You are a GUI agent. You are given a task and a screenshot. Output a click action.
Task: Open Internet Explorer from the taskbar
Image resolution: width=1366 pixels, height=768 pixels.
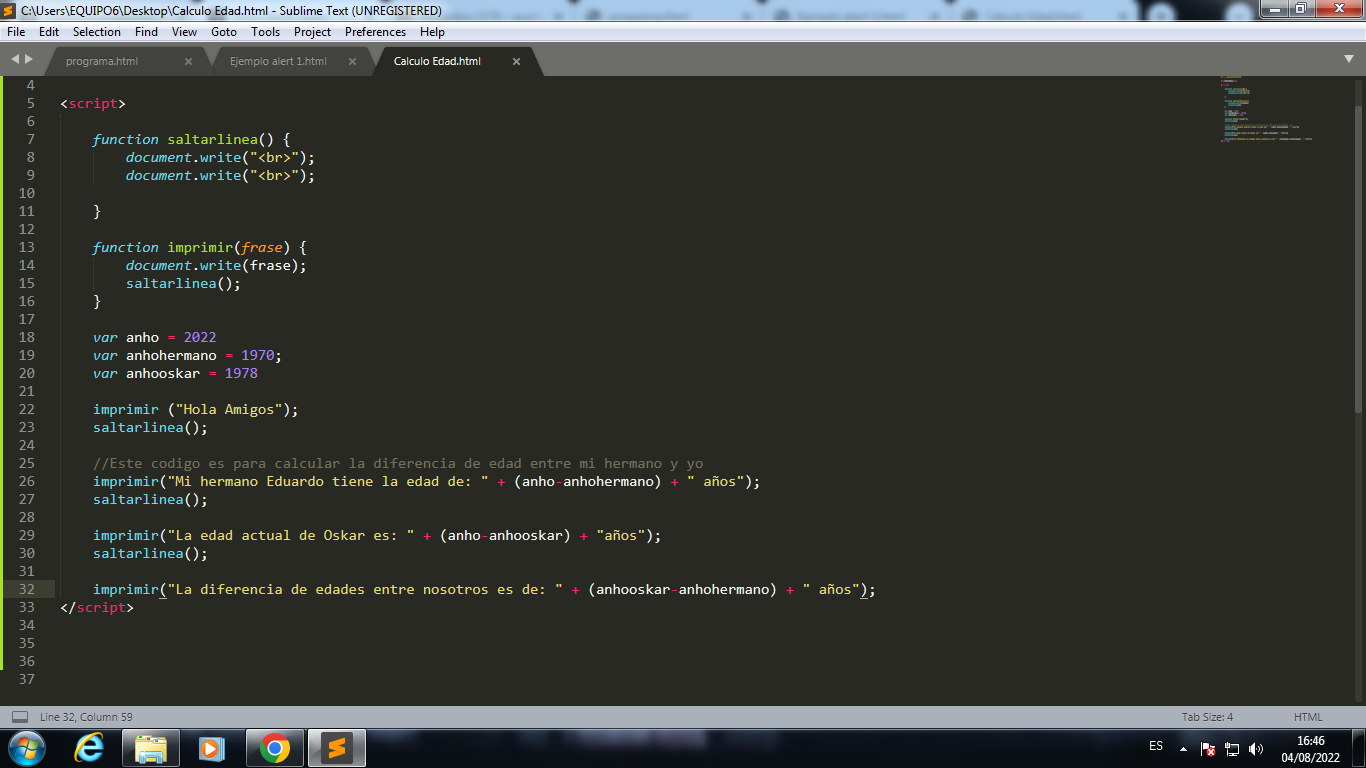pos(90,748)
